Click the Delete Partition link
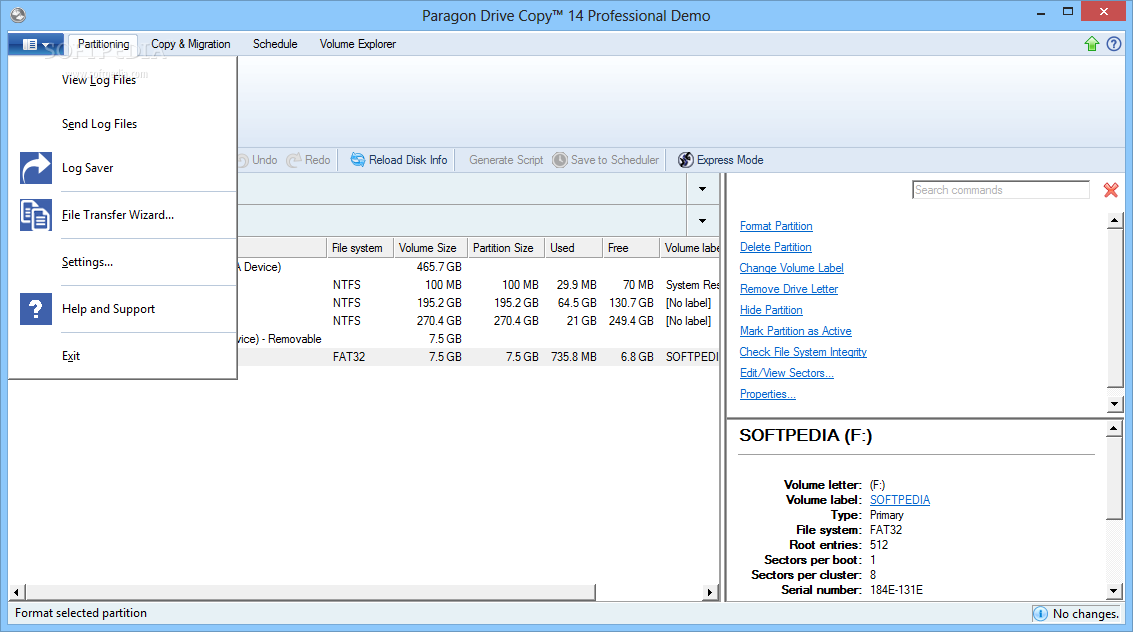The height and width of the screenshot is (632, 1133). 775,247
